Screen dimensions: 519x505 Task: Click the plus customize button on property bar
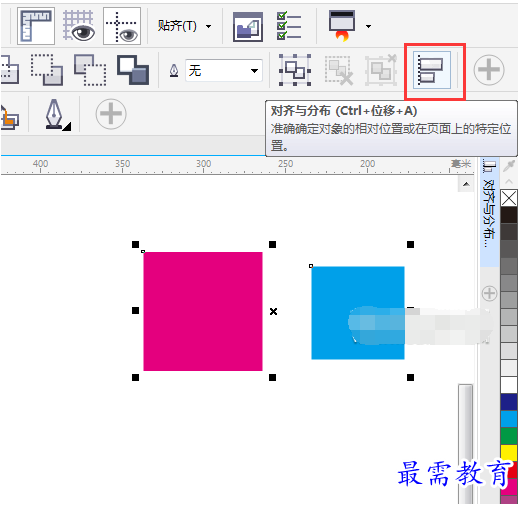(489, 70)
